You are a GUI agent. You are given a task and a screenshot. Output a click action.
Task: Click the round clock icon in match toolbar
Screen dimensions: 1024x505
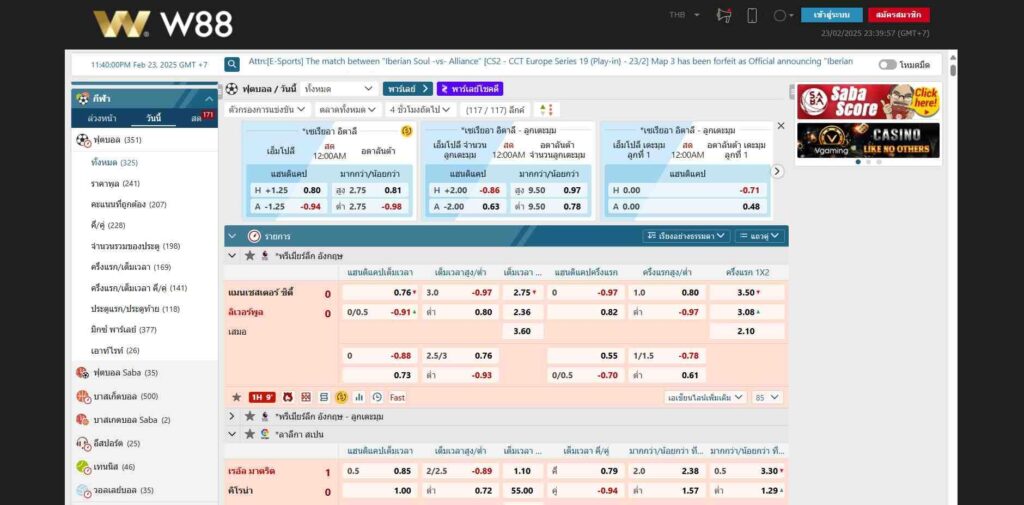[377, 397]
